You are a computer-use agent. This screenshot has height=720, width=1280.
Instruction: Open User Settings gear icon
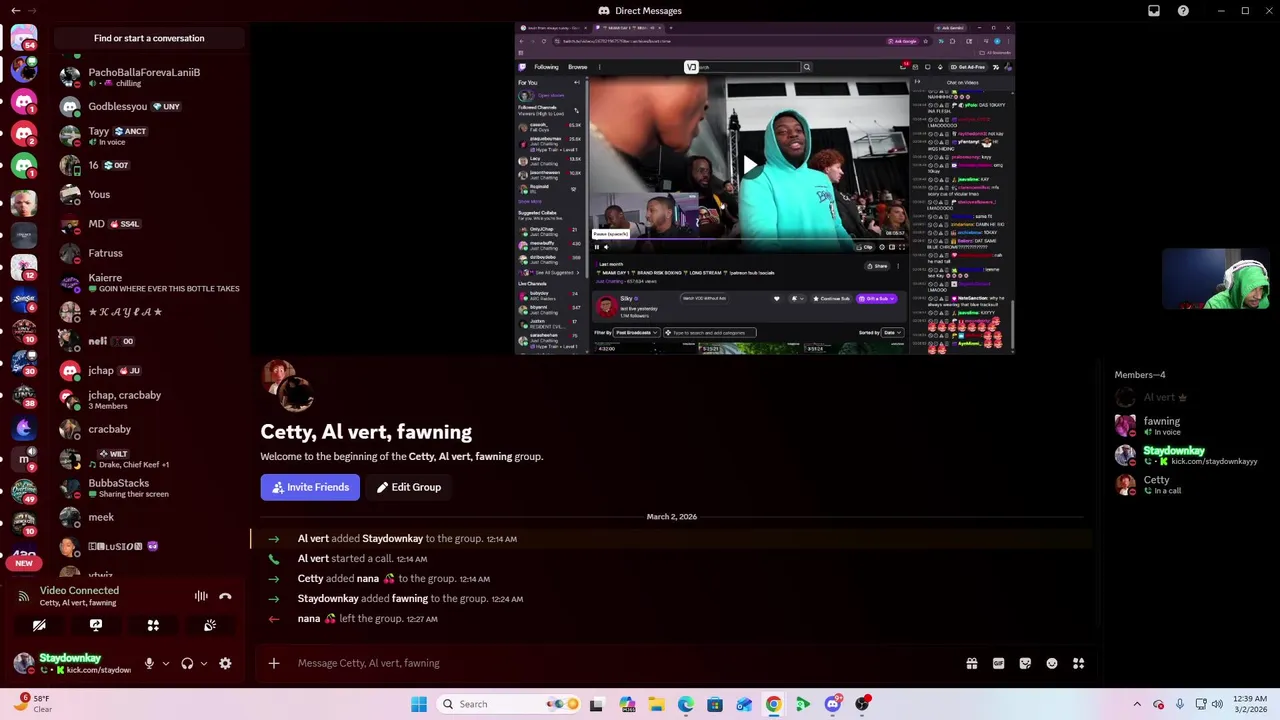tap(225, 663)
